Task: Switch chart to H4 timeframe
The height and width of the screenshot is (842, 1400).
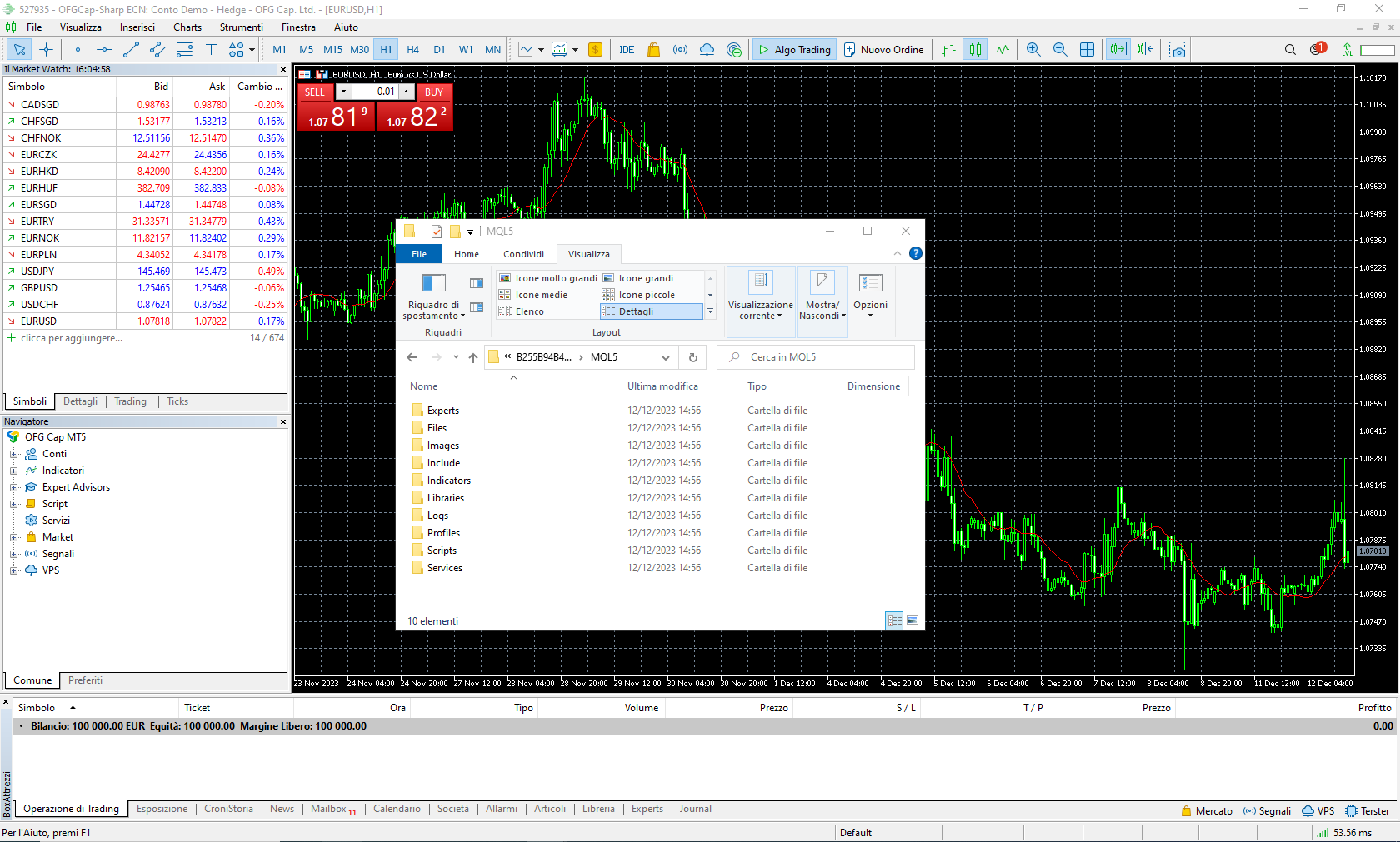Action: (412, 50)
